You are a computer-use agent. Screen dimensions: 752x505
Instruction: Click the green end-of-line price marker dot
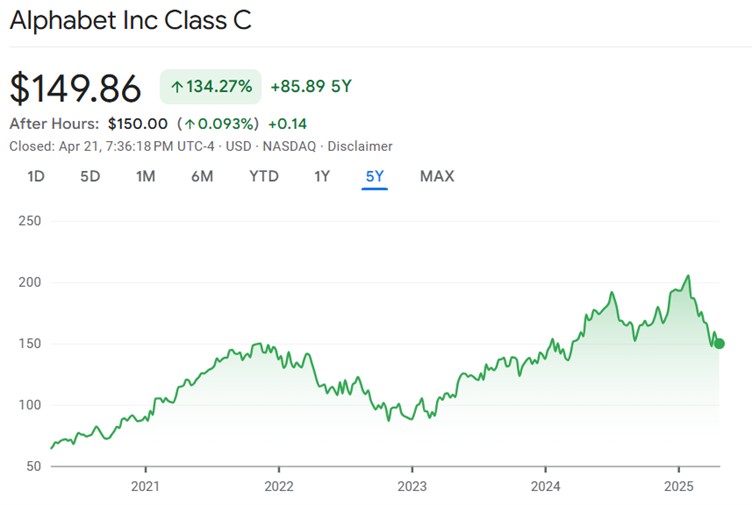coord(719,343)
